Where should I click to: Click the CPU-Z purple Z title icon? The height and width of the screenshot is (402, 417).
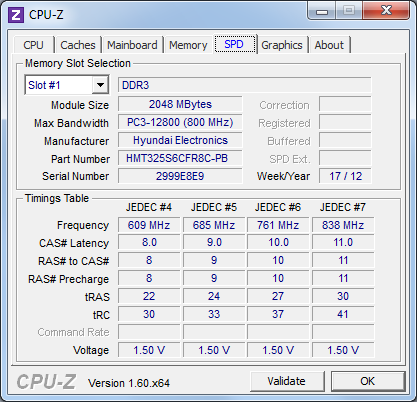click(16, 15)
